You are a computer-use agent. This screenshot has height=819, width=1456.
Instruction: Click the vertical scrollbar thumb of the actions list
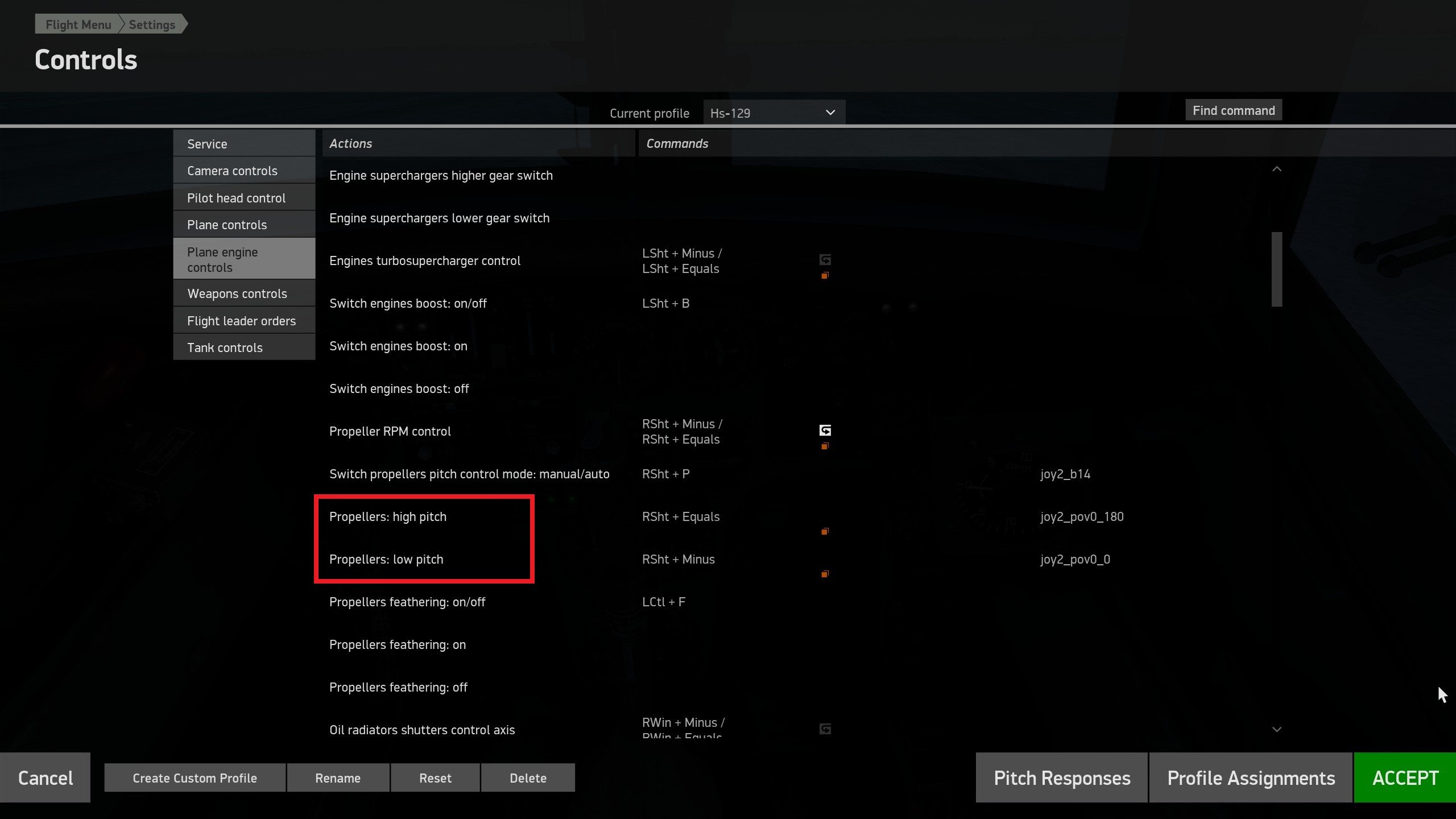coord(1277,269)
